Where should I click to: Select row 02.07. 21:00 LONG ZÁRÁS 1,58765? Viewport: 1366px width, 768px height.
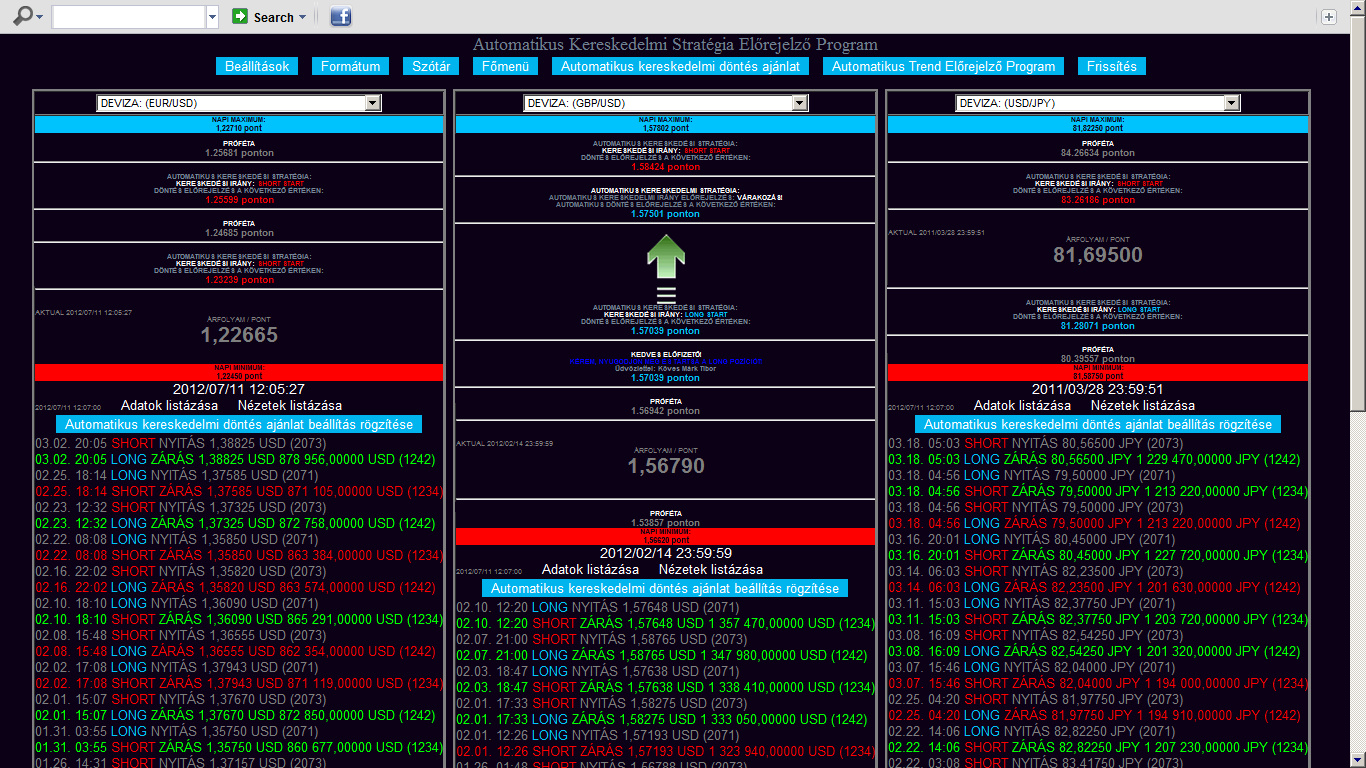(662, 655)
